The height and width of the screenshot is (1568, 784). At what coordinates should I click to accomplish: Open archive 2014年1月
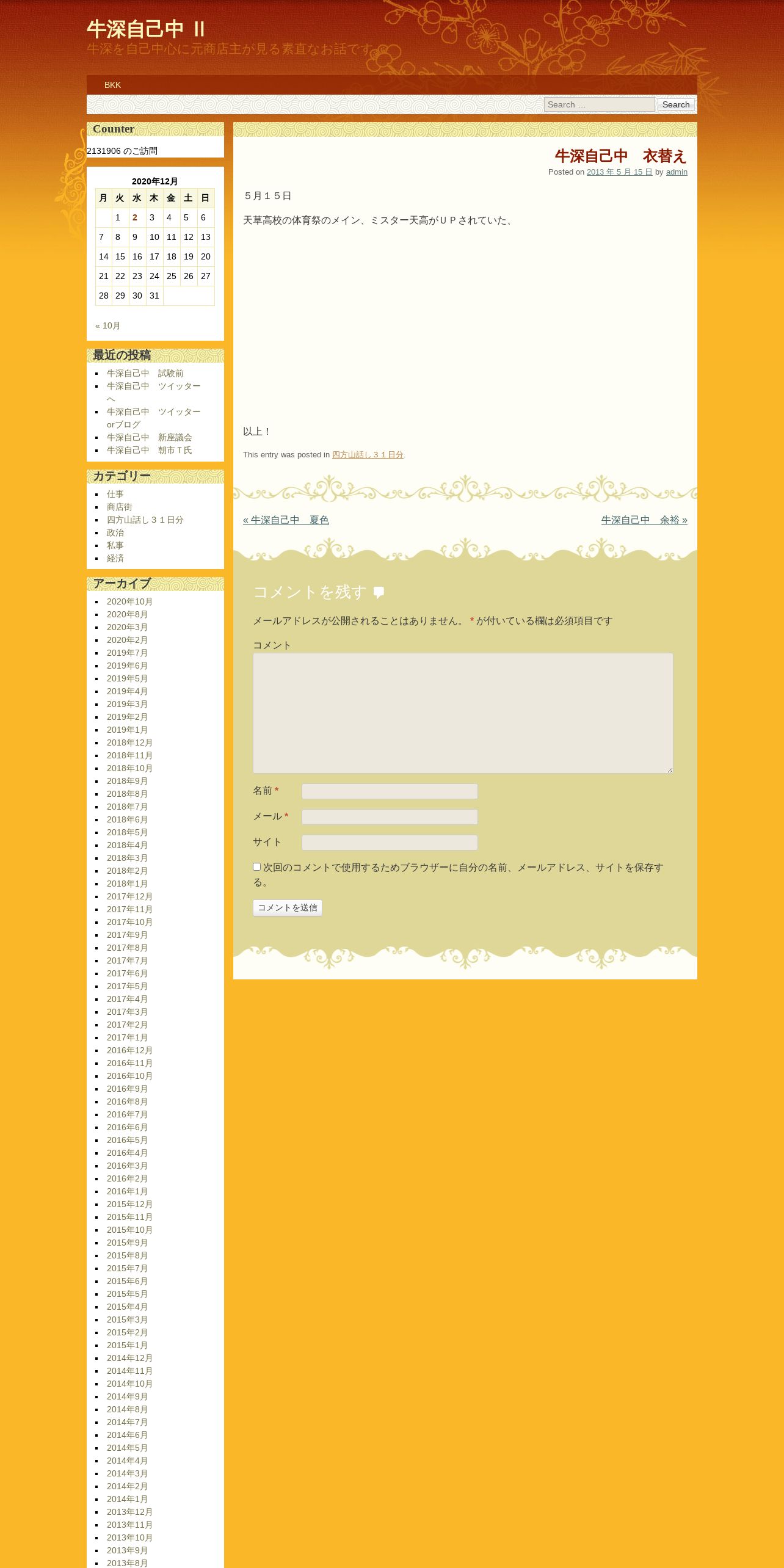click(128, 1499)
